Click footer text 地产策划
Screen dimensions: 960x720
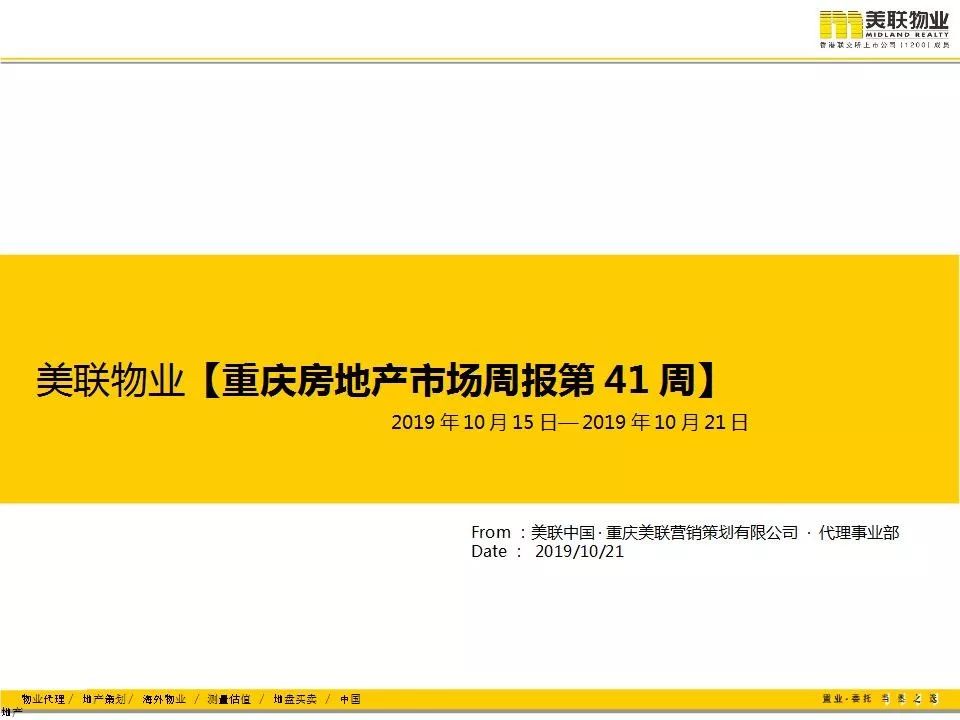(x=104, y=699)
